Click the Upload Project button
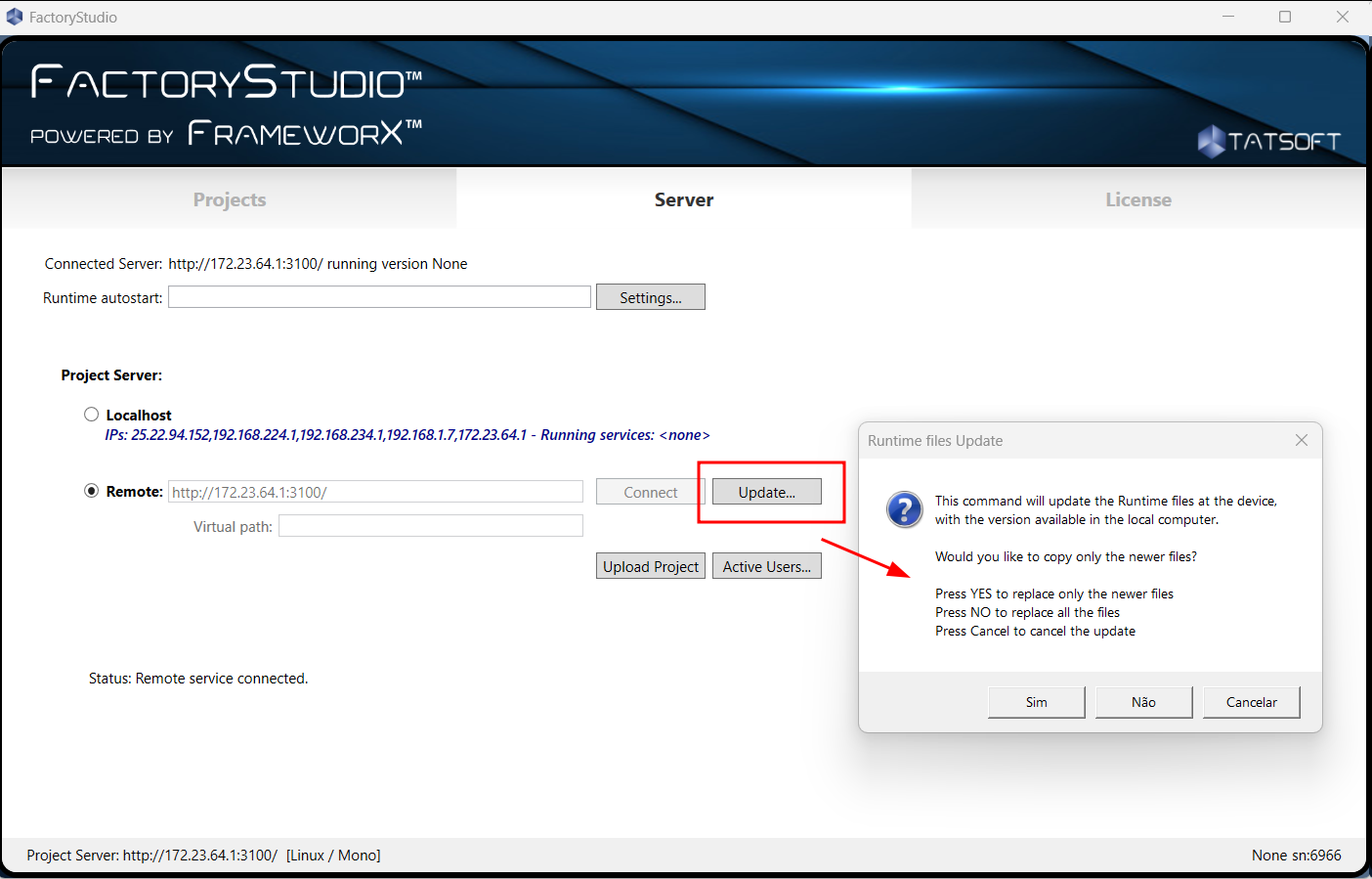The height and width of the screenshot is (879, 1372). tap(650, 566)
